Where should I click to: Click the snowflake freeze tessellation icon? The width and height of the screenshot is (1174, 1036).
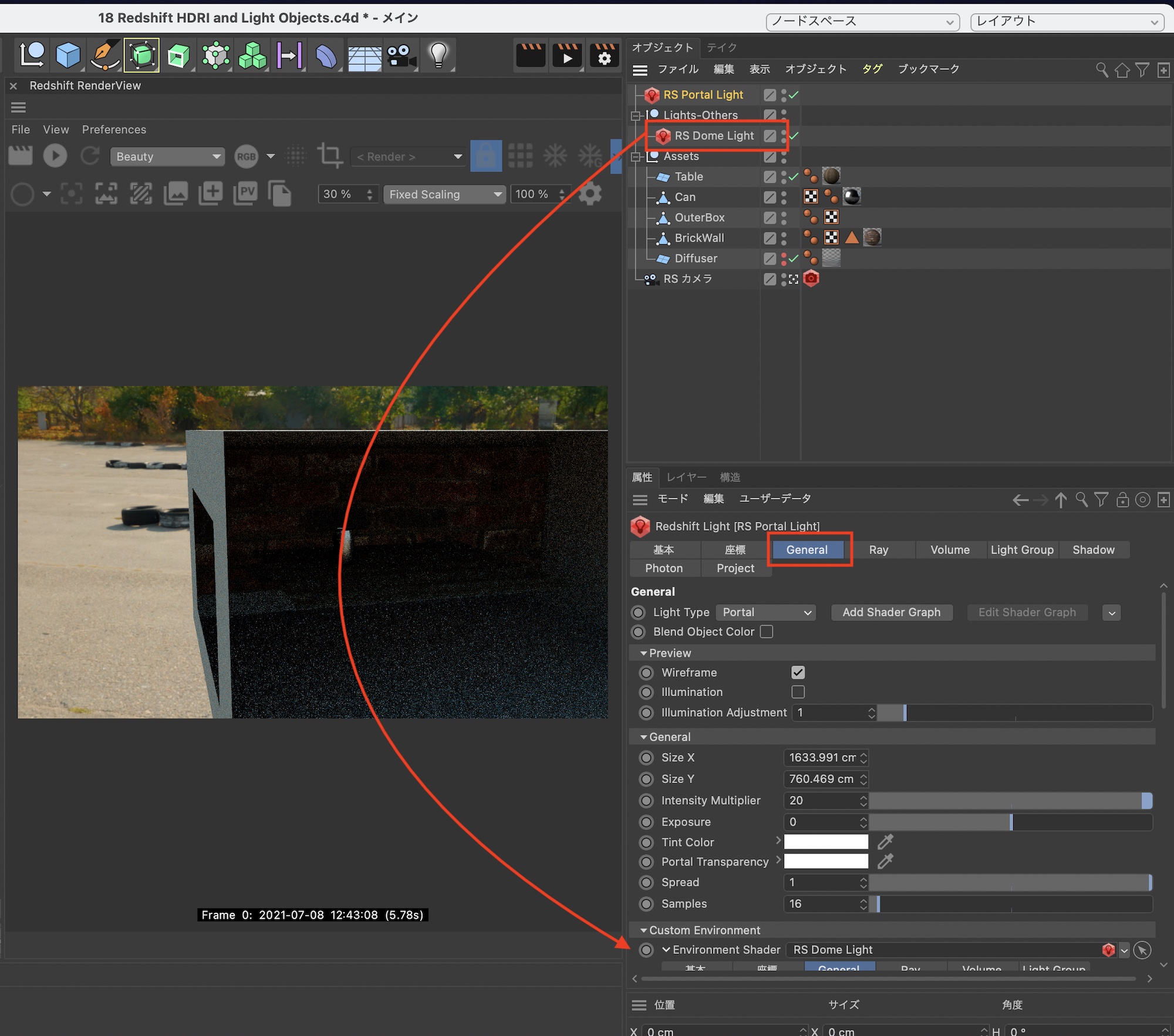(555, 156)
